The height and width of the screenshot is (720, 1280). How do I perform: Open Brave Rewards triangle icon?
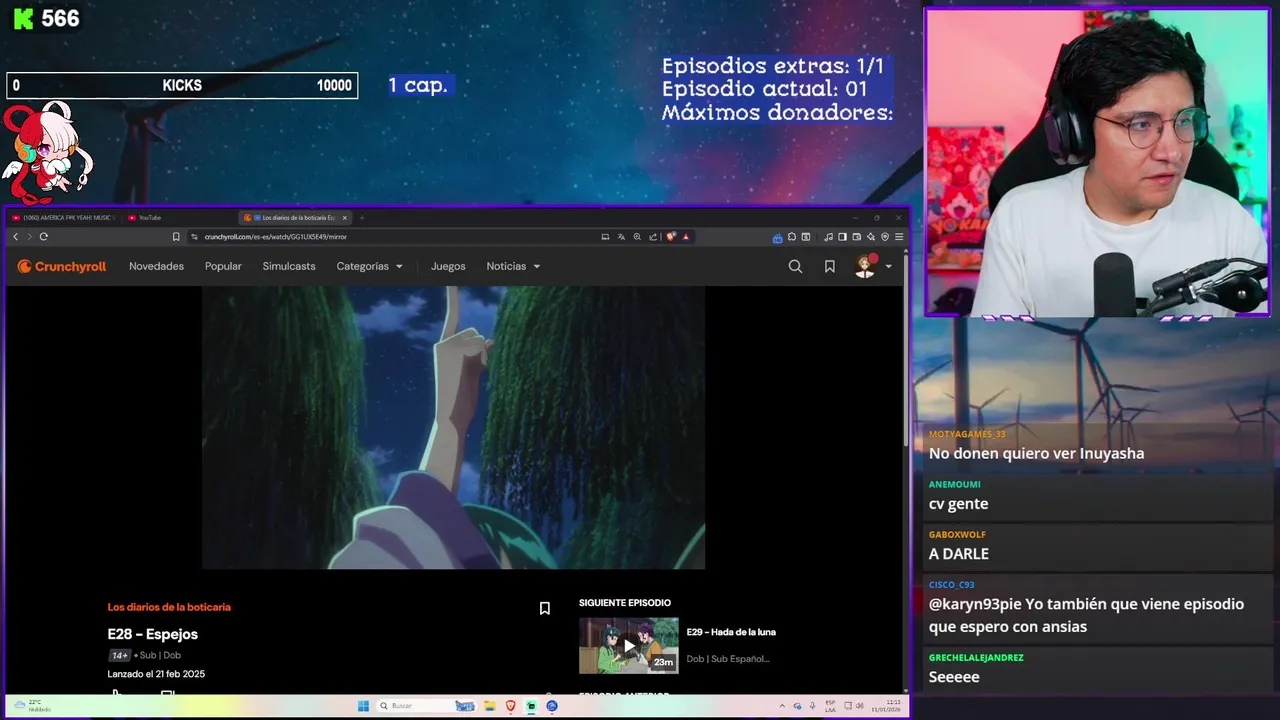[x=686, y=237]
